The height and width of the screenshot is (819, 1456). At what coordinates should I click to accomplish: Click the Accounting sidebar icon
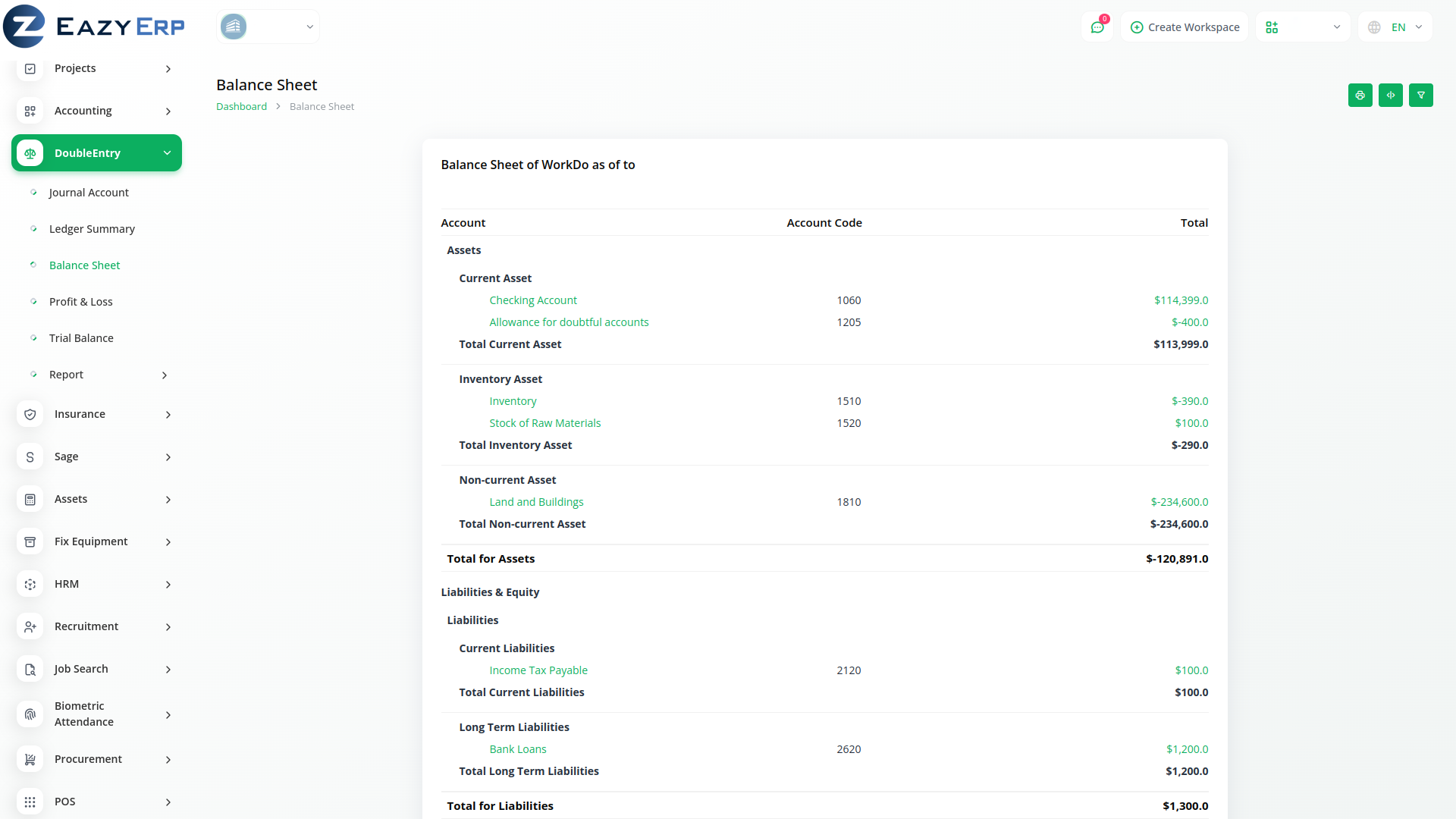30,111
